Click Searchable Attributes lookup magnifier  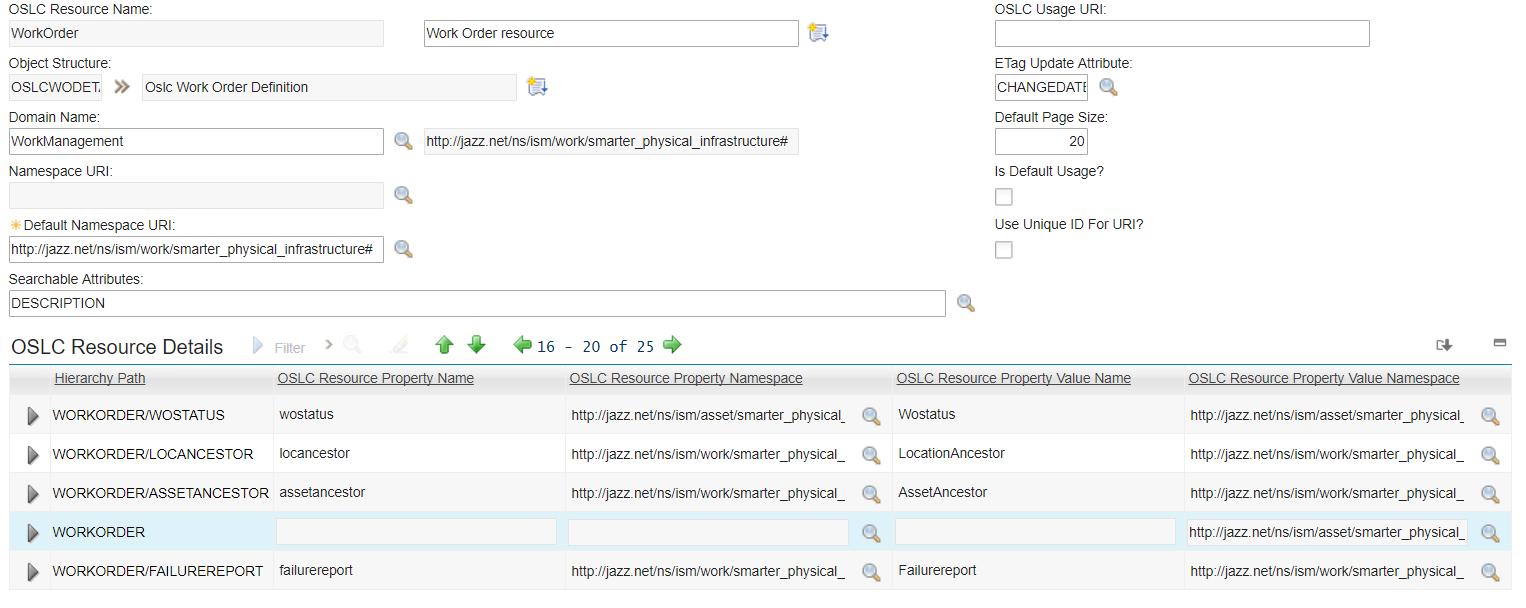point(966,303)
